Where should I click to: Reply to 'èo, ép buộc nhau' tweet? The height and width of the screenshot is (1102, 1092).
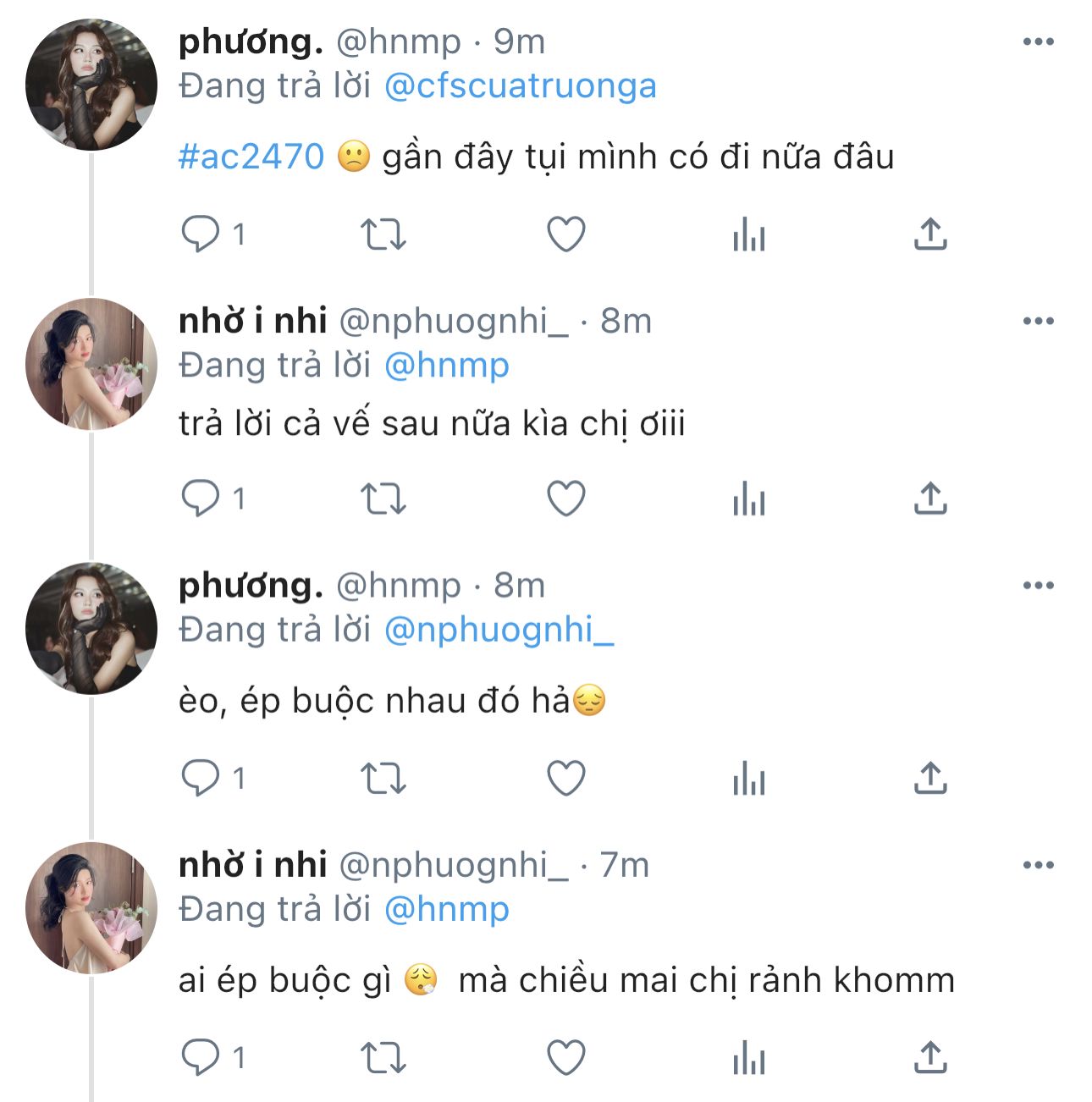(x=201, y=778)
